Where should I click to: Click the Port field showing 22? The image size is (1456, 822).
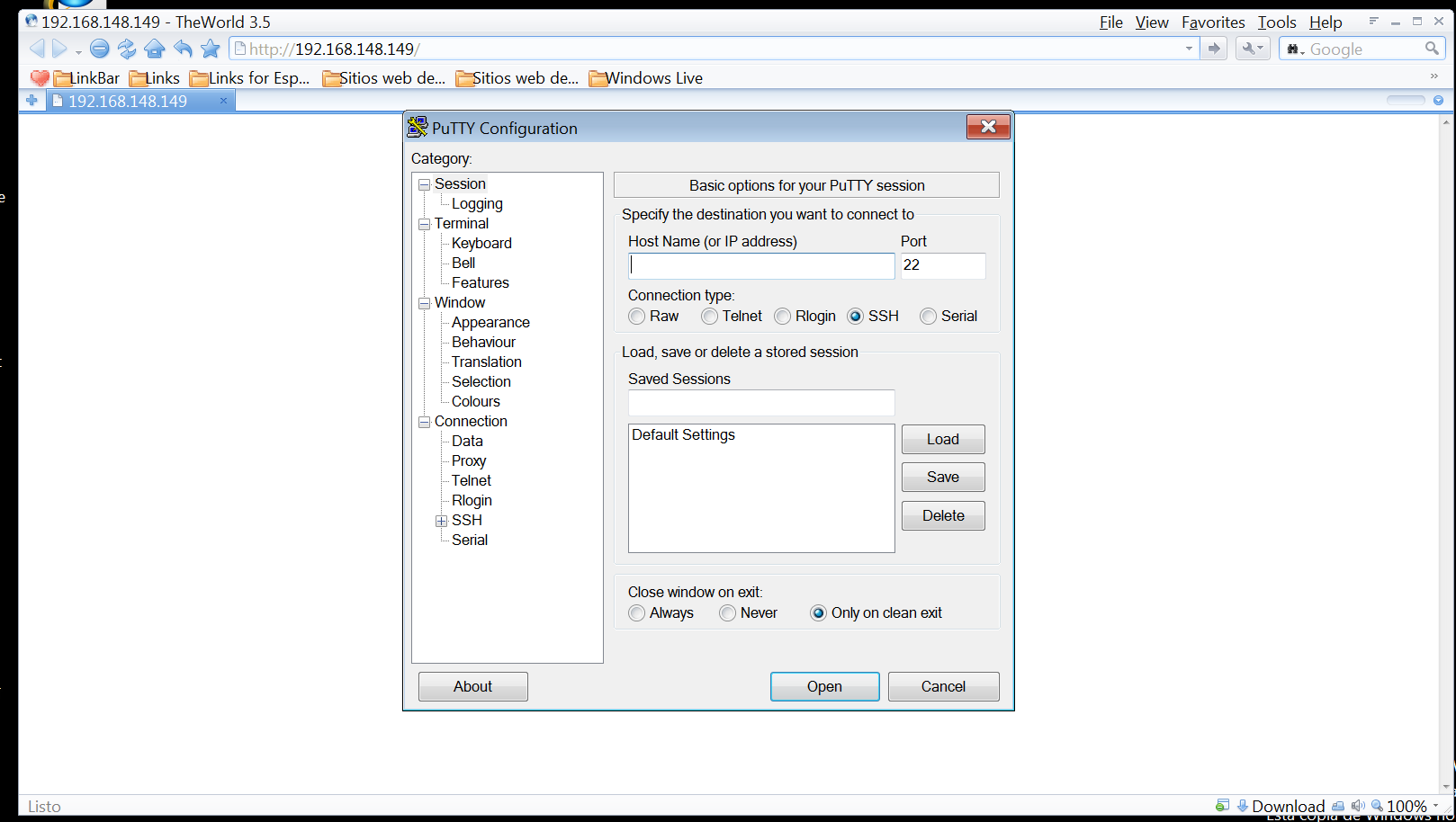[943, 265]
